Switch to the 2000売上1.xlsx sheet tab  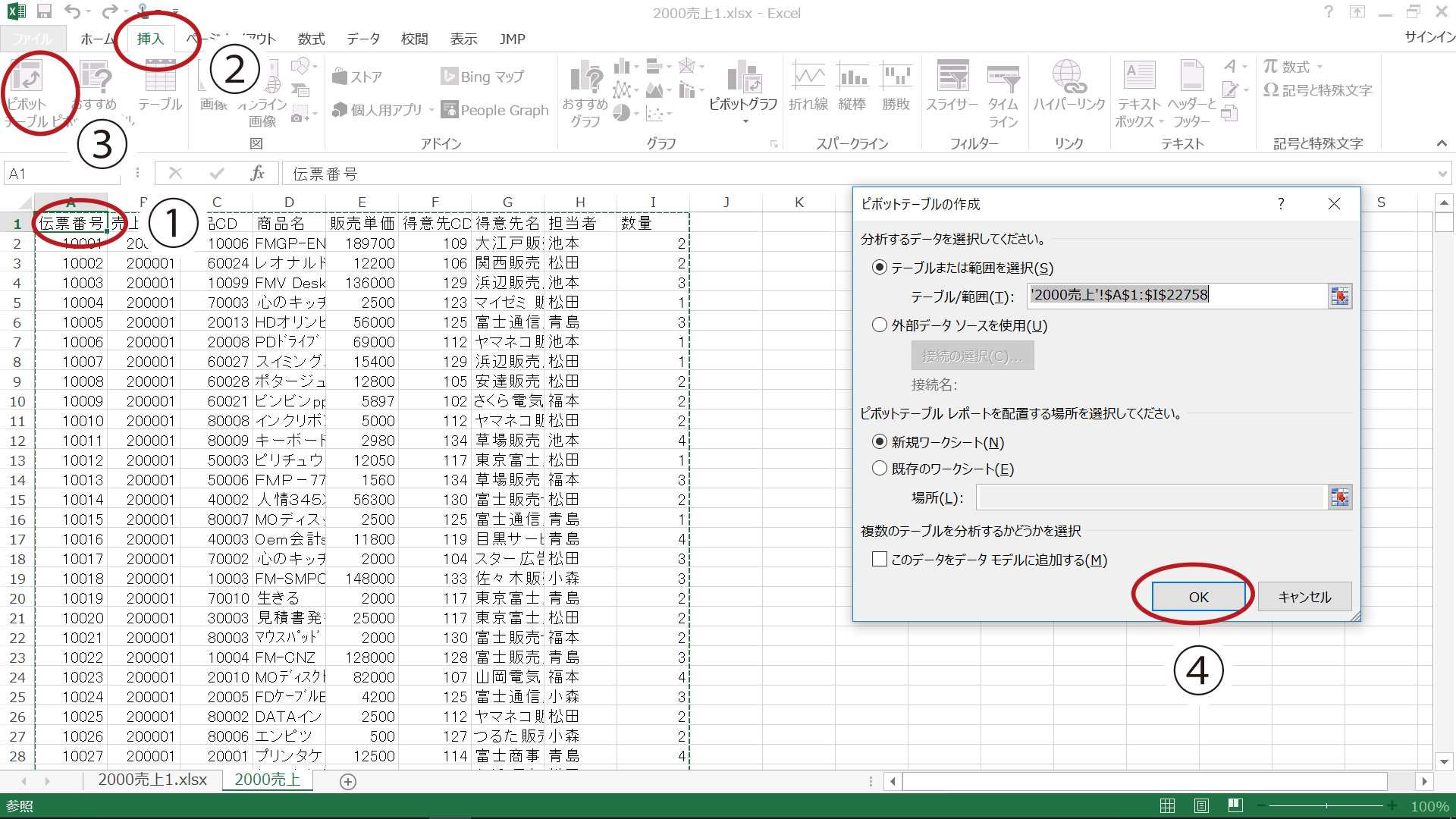click(x=152, y=780)
